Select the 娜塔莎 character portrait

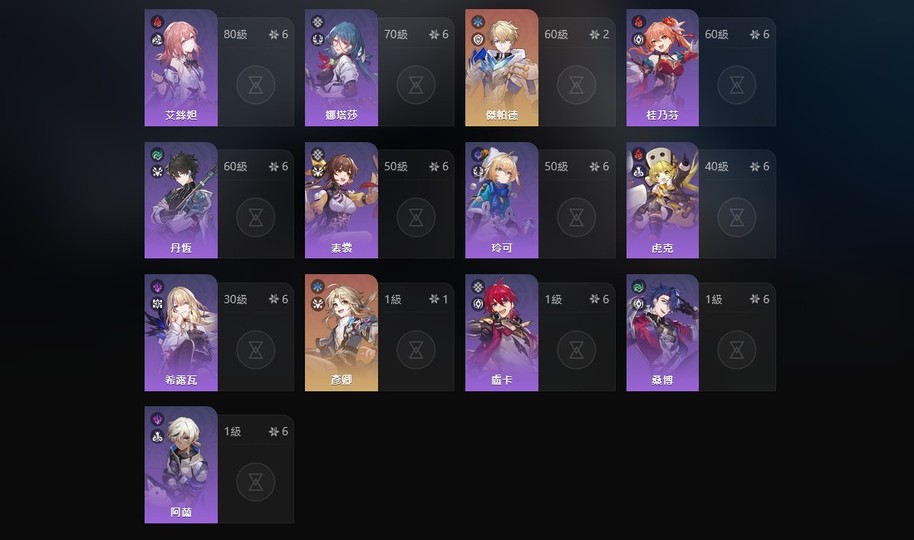(x=341, y=68)
